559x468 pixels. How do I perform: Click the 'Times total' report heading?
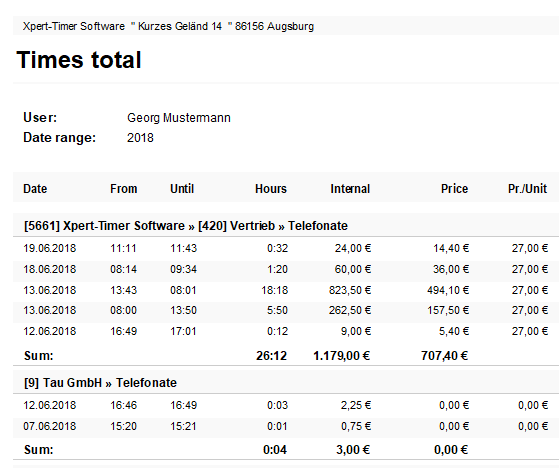(x=79, y=60)
